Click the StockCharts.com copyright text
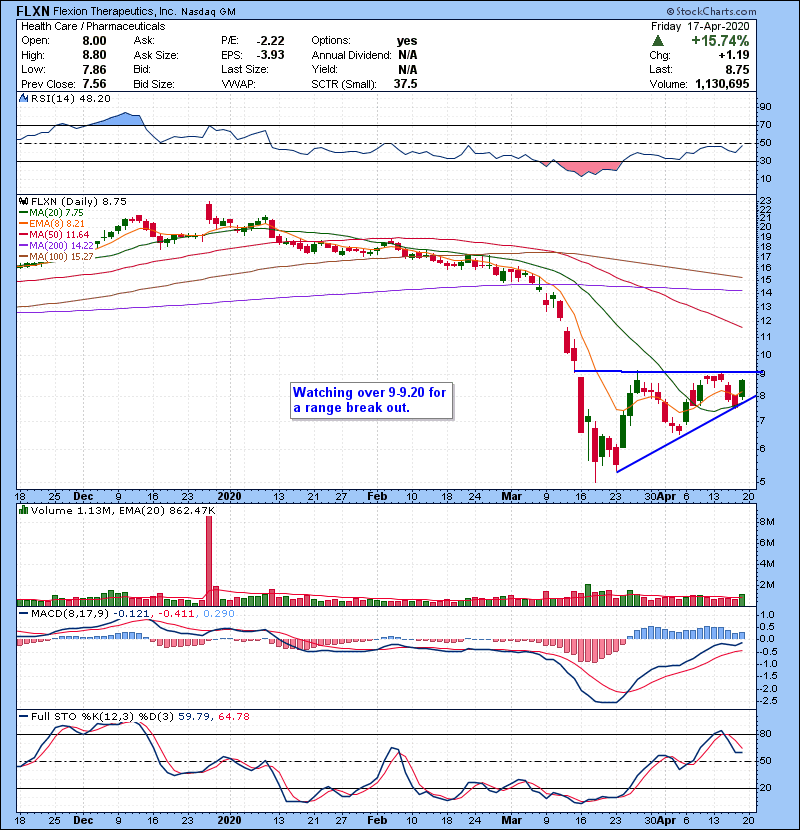800x830 pixels. [712, 11]
